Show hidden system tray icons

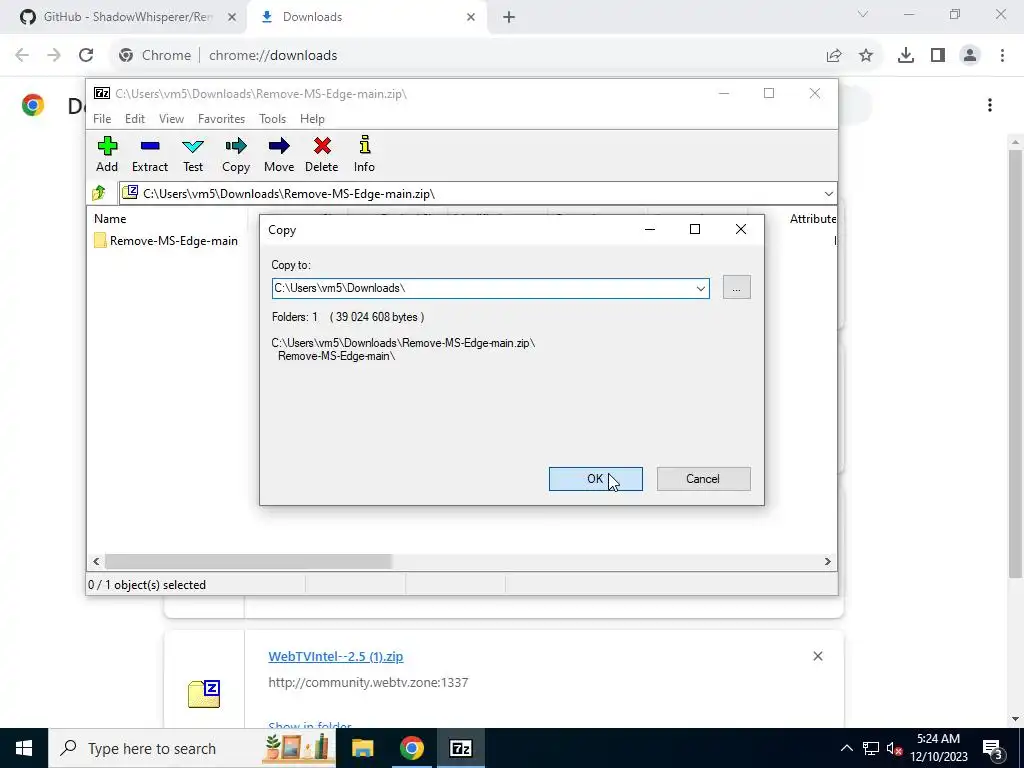[x=846, y=748]
